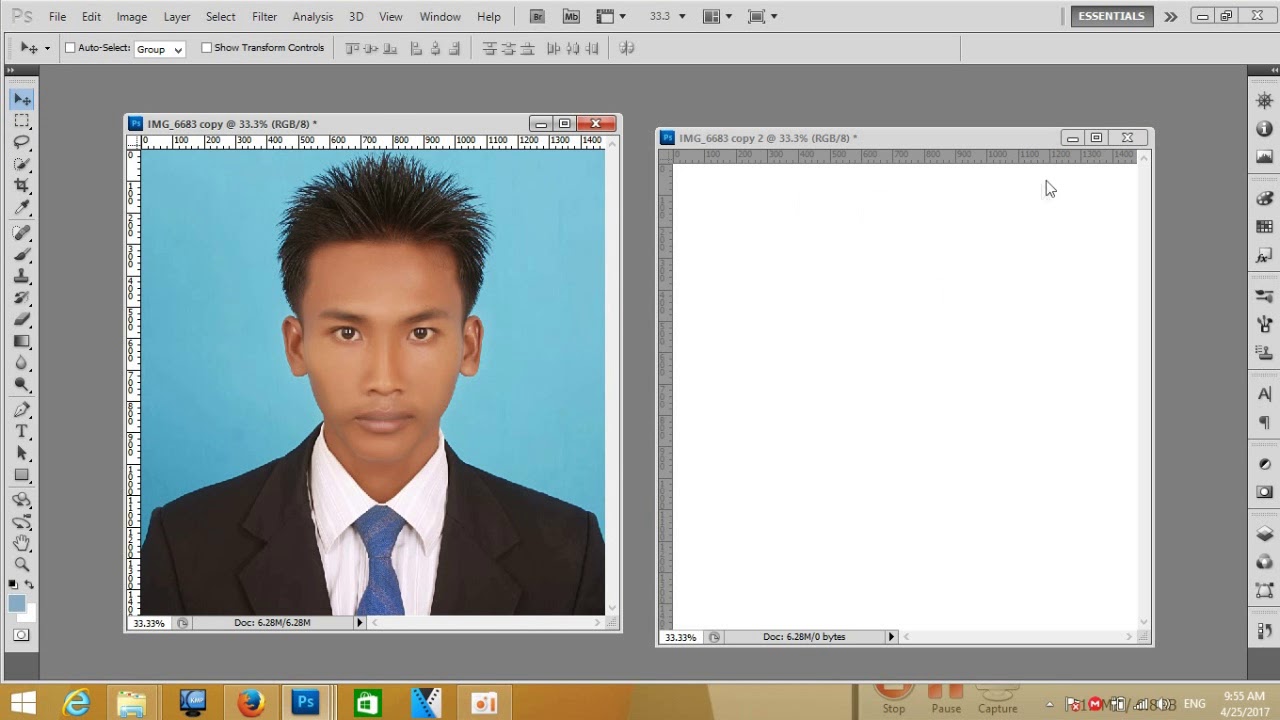Open the Color palette panel icon
This screenshot has width=1280, height=720.
(x=1265, y=199)
